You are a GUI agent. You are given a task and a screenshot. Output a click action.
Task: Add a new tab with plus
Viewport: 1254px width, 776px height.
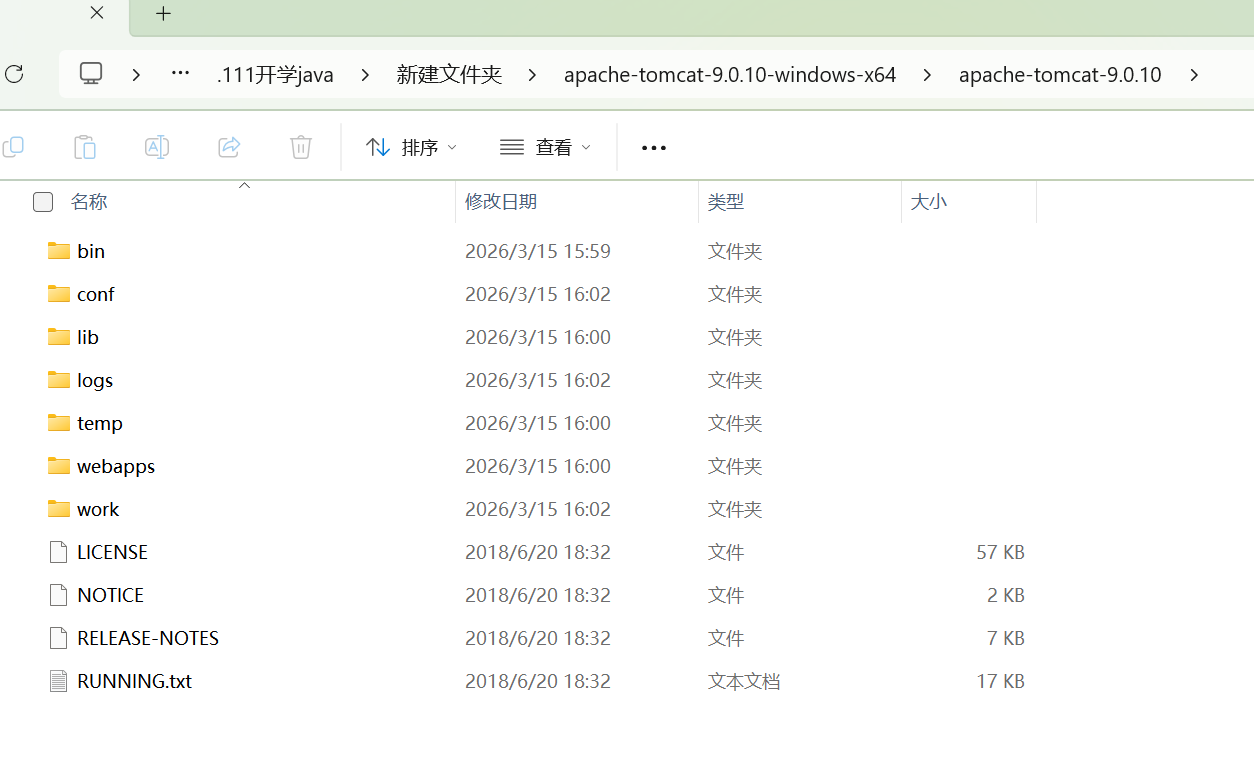[164, 13]
